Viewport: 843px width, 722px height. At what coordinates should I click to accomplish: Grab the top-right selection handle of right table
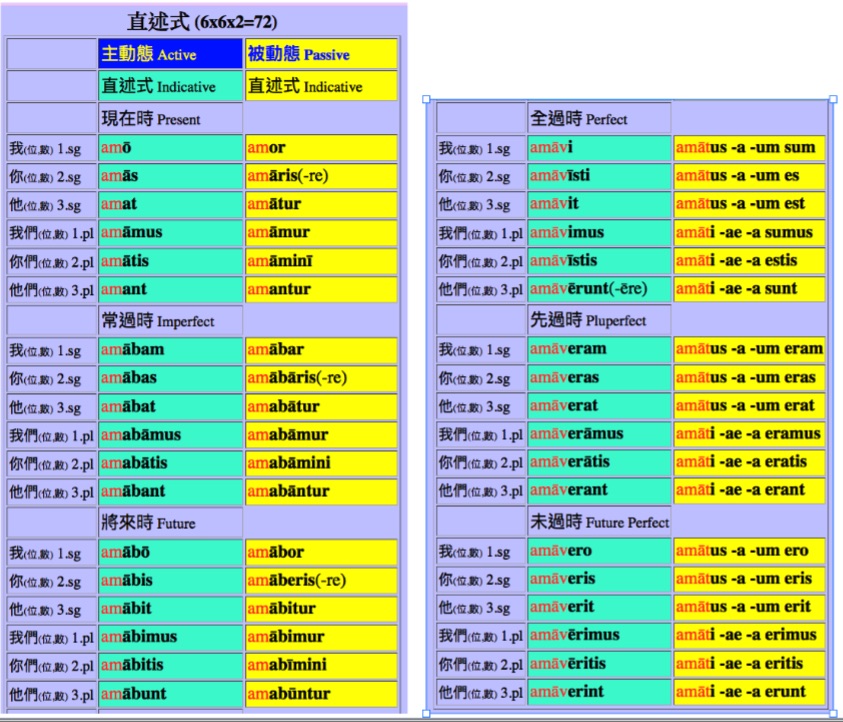pos(833,99)
